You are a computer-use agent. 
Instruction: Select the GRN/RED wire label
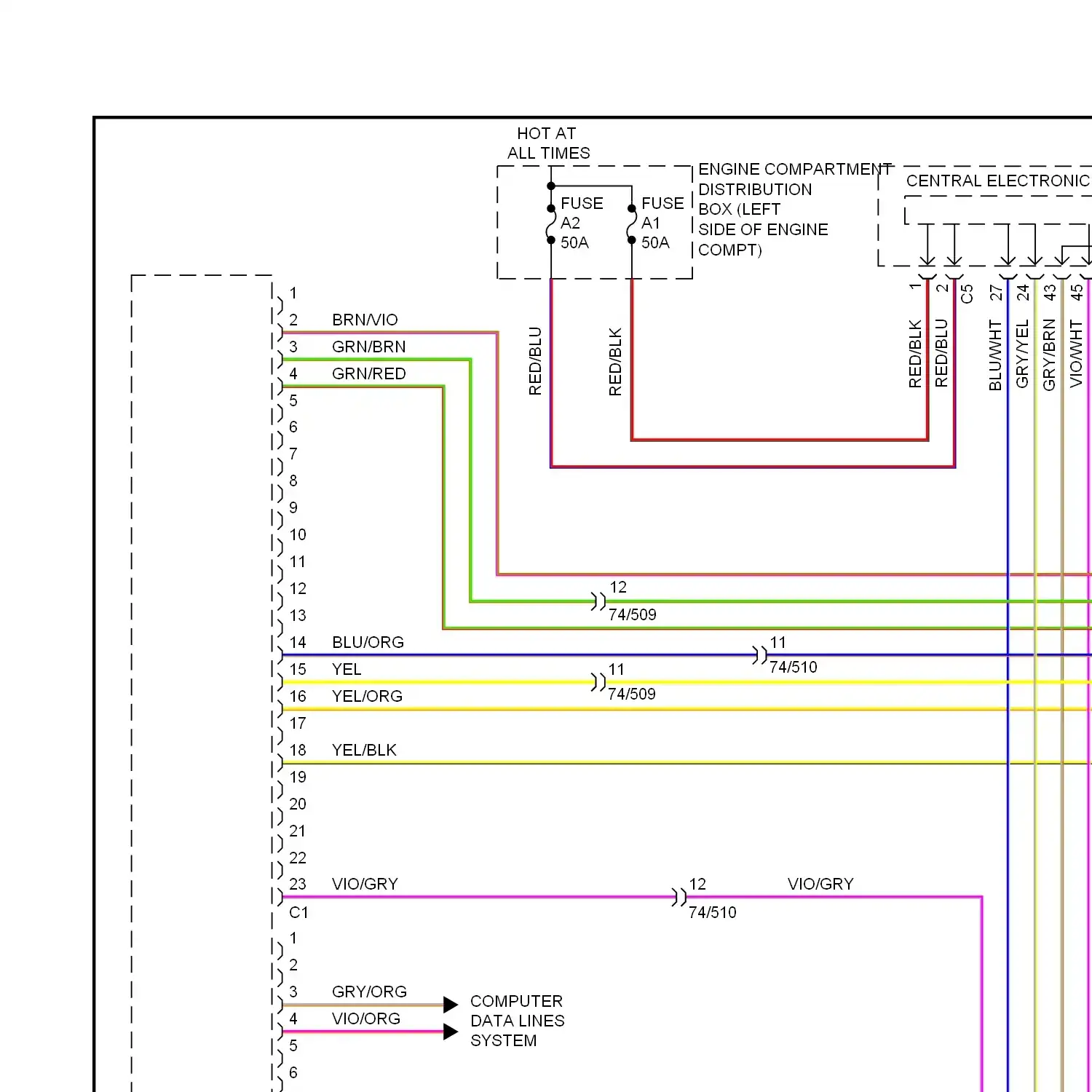[368, 373]
